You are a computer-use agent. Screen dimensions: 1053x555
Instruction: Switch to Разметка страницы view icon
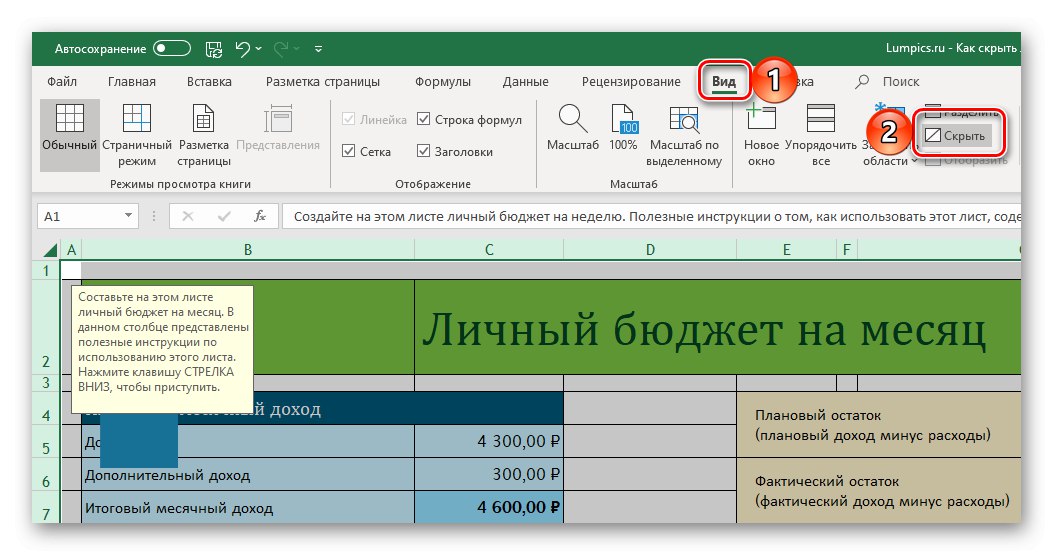(x=203, y=134)
